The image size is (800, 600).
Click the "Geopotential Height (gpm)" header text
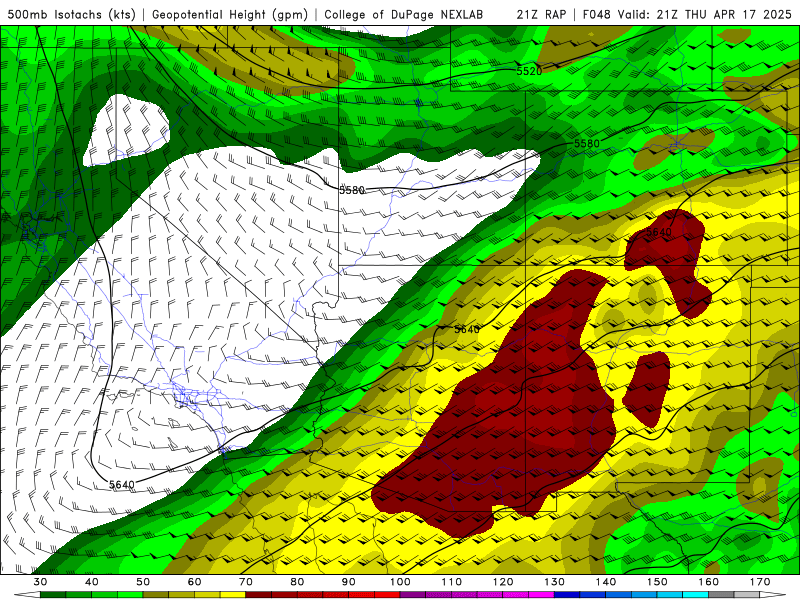point(230,14)
